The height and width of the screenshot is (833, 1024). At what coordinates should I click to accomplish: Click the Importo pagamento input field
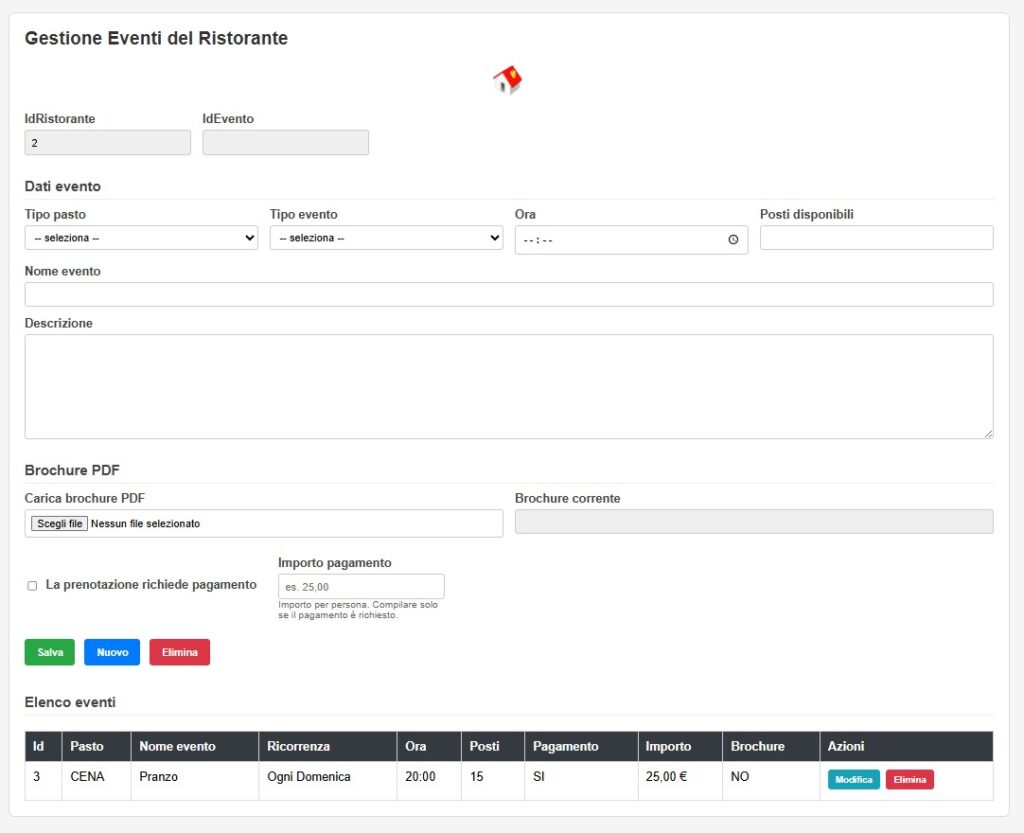(x=361, y=587)
